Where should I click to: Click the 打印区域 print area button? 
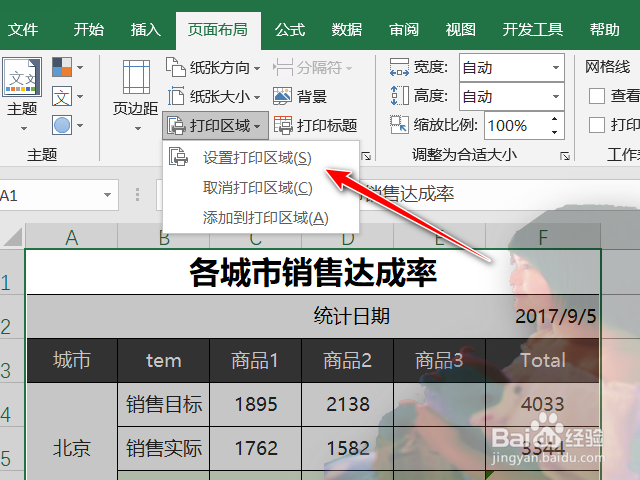click(x=216, y=125)
